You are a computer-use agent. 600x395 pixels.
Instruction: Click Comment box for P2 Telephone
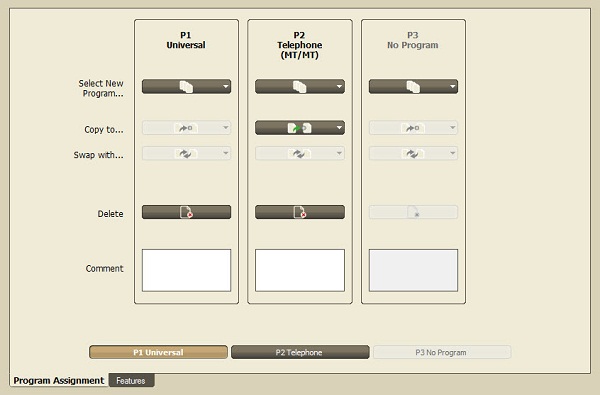coord(300,270)
